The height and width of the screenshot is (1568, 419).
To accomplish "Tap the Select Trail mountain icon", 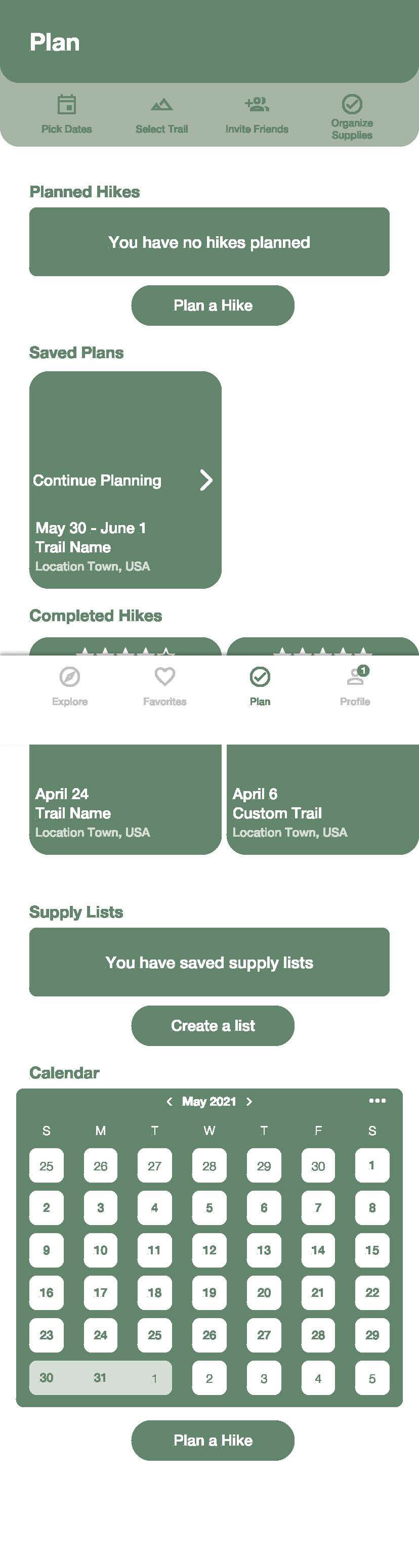I will [161, 105].
